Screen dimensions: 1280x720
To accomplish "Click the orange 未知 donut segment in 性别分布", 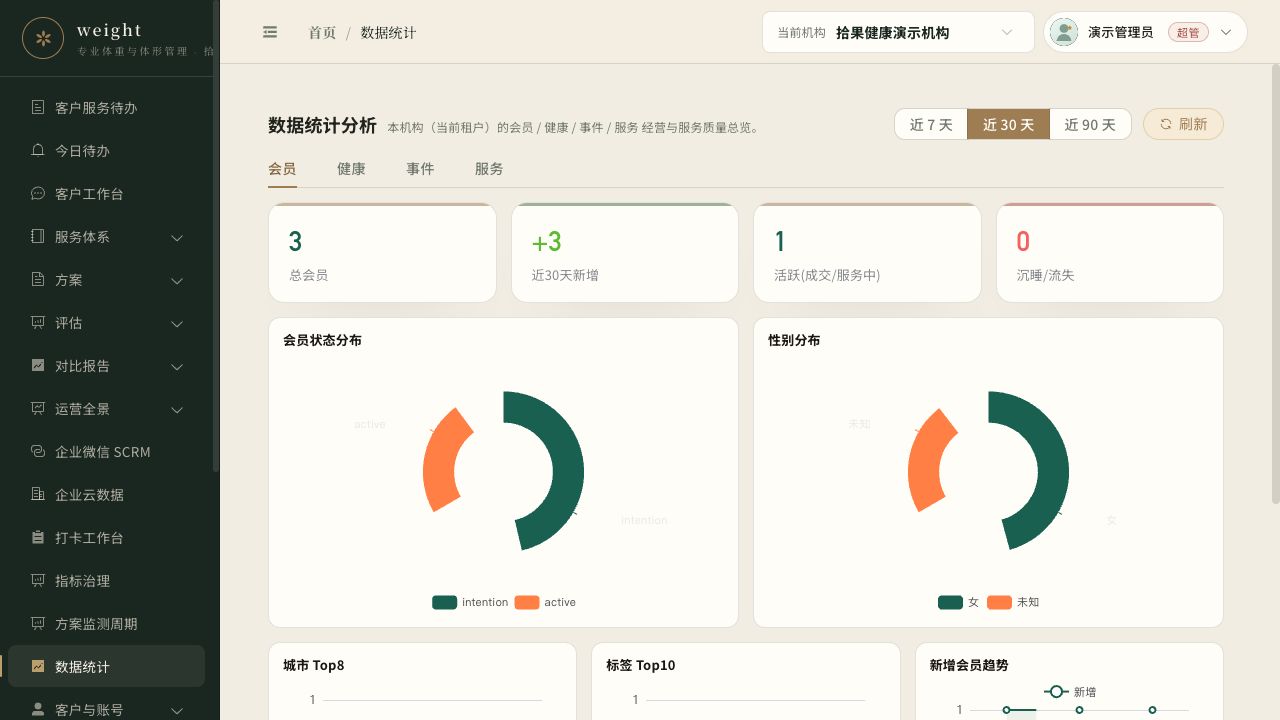I will pos(925,462).
